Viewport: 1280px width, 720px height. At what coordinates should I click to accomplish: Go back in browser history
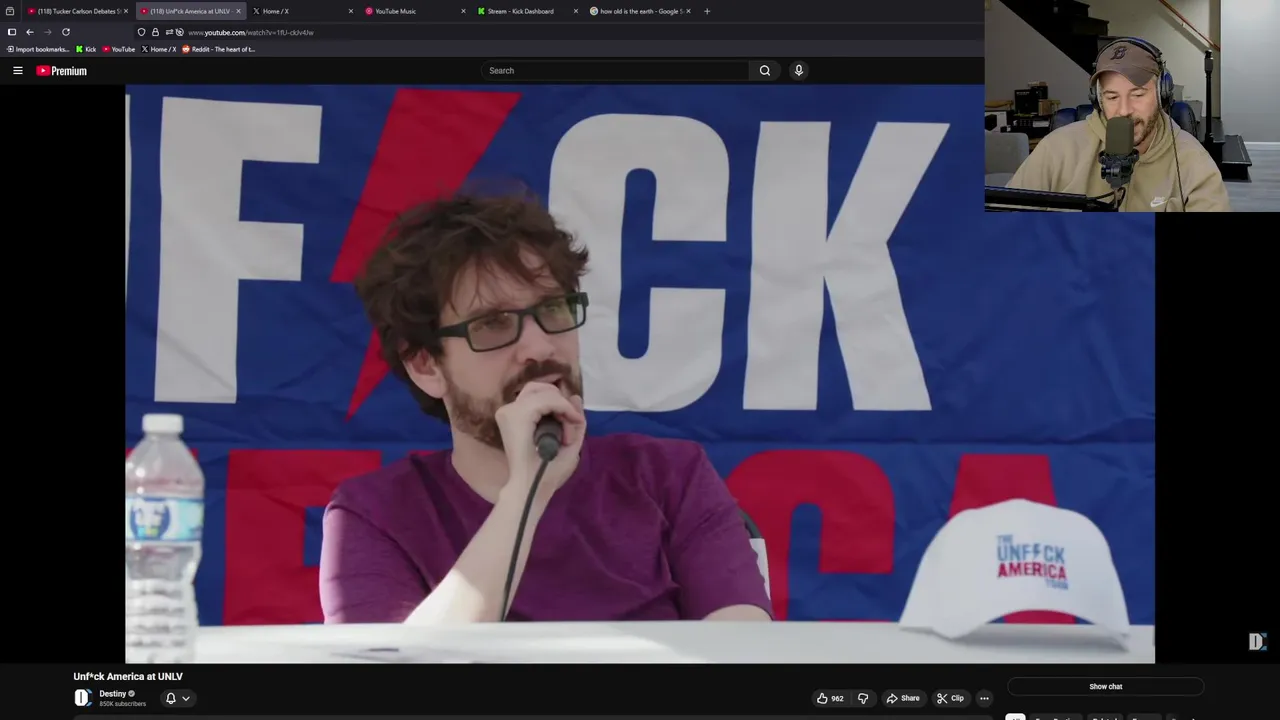(29, 32)
